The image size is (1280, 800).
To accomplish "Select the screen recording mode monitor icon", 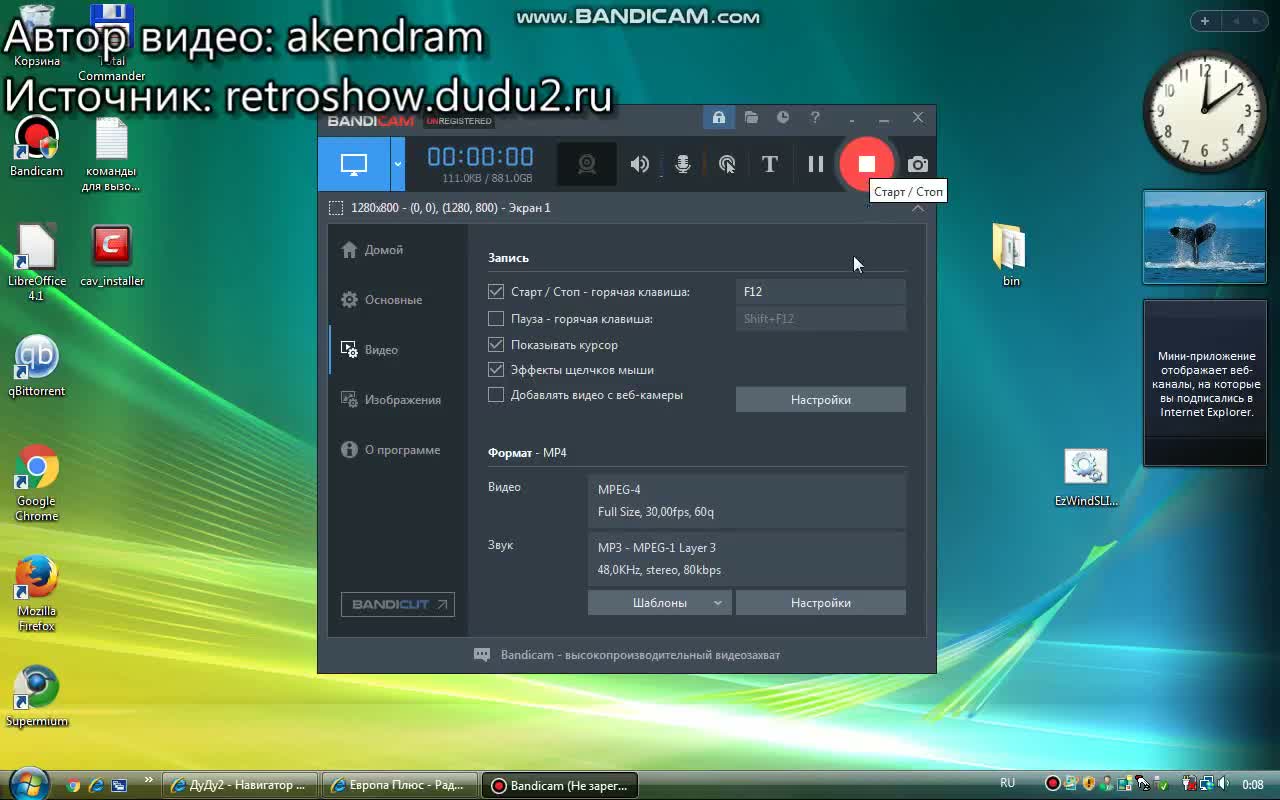I will [354, 164].
